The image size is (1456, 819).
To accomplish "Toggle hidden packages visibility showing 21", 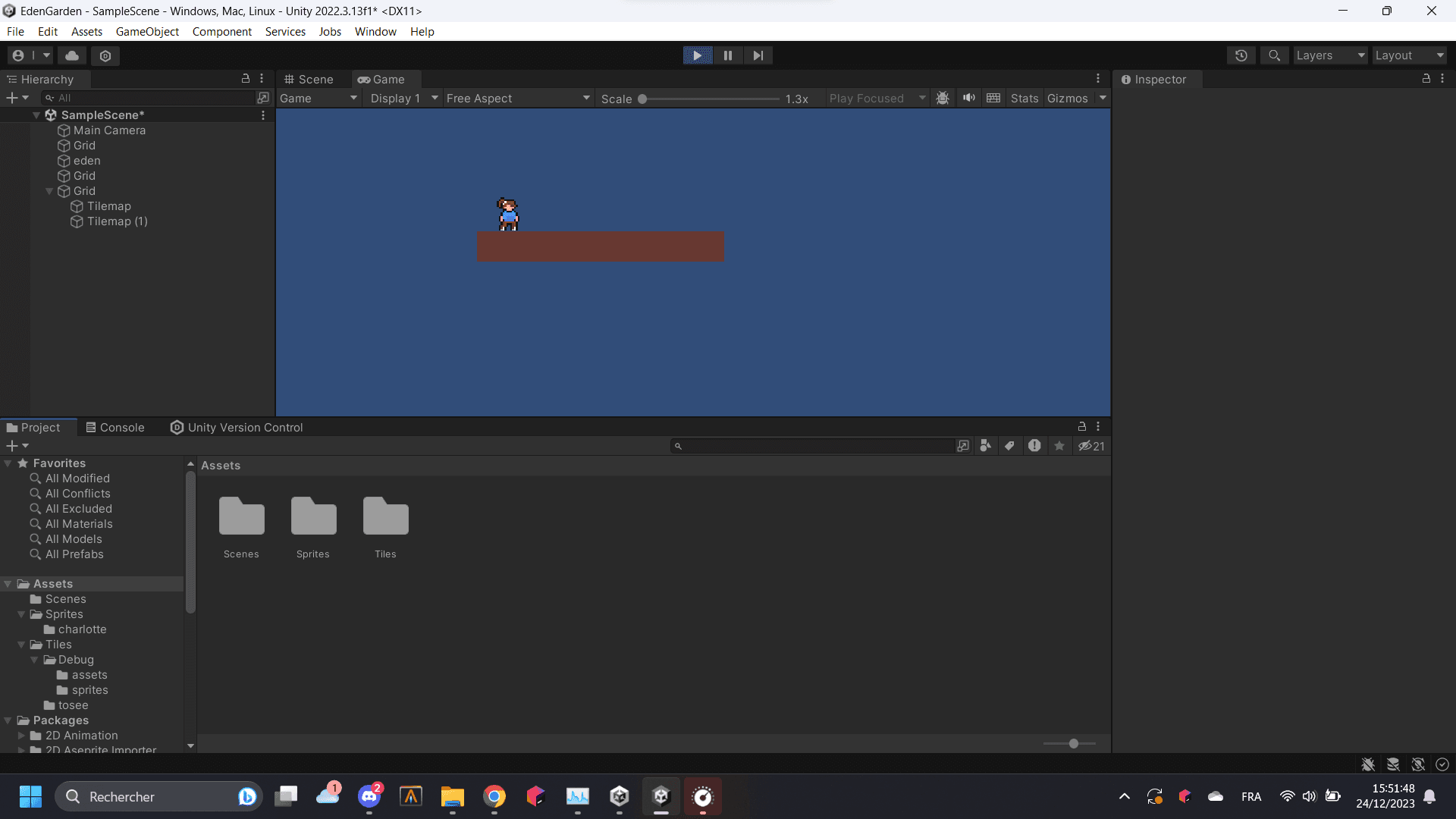I will 1091,446.
